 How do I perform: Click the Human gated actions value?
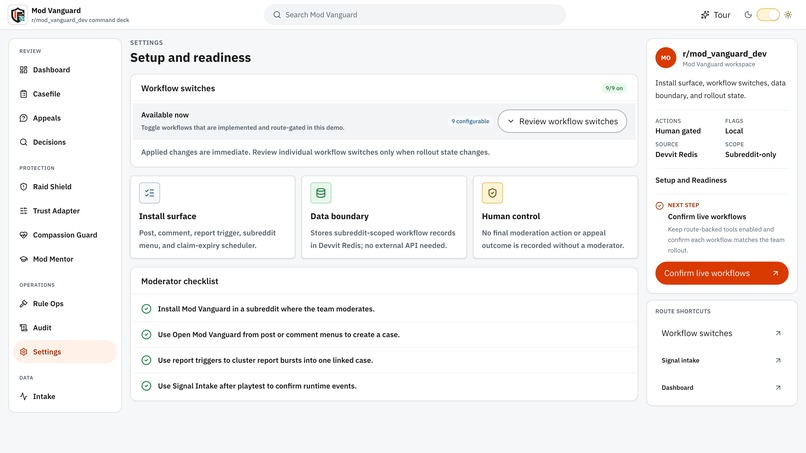click(x=678, y=131)
